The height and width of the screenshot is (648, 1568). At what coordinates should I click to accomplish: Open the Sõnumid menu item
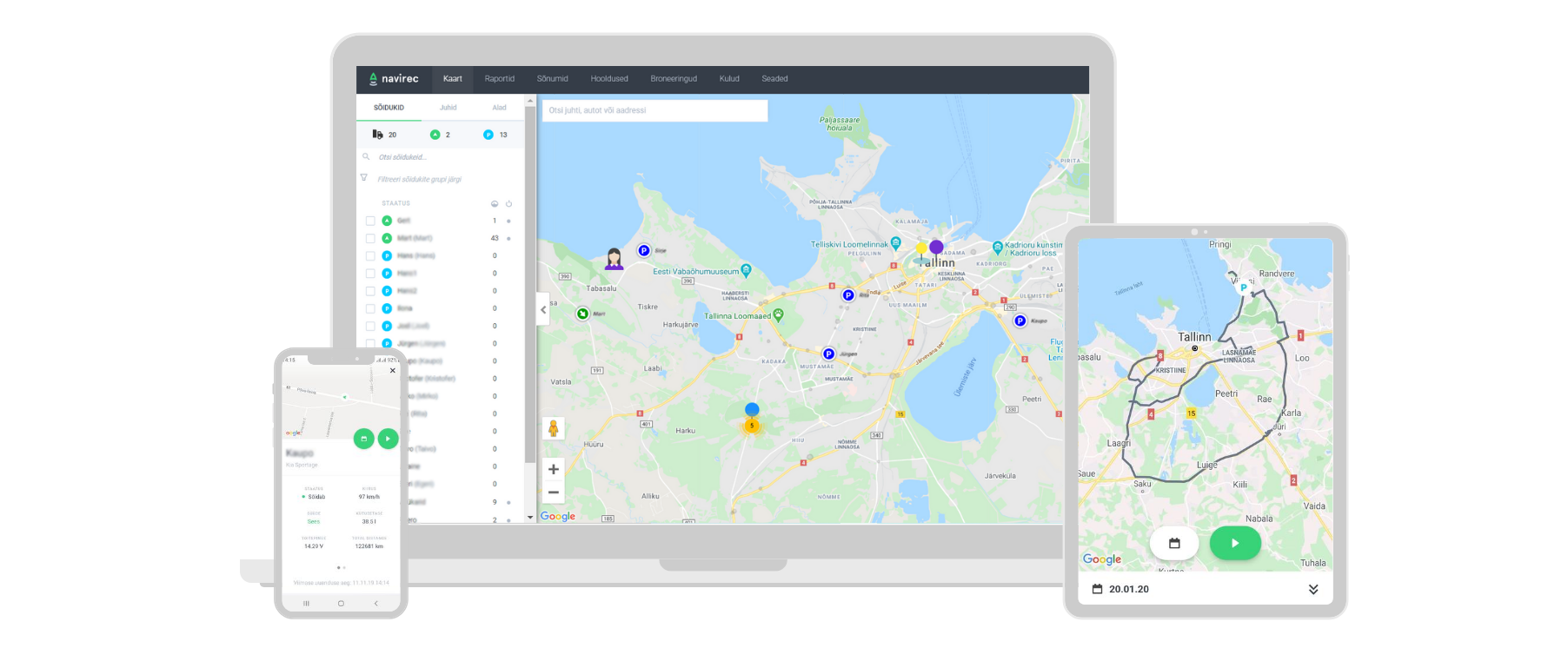point(553,79)
